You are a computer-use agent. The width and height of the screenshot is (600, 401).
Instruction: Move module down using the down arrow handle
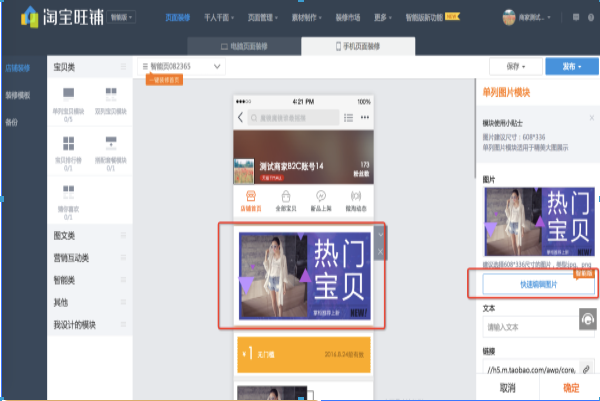click(380, 235)
